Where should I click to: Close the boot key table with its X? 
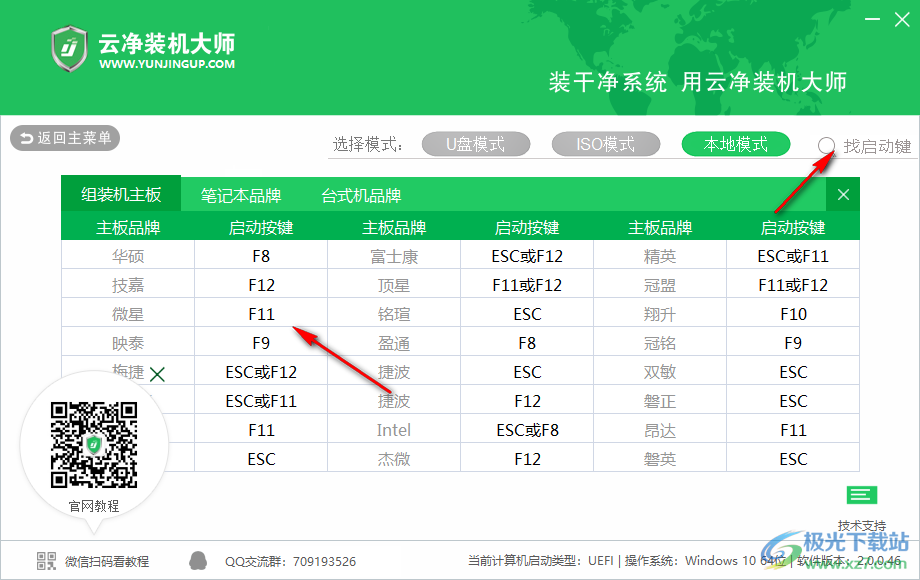pyautogui.click(x=843, y=194)
